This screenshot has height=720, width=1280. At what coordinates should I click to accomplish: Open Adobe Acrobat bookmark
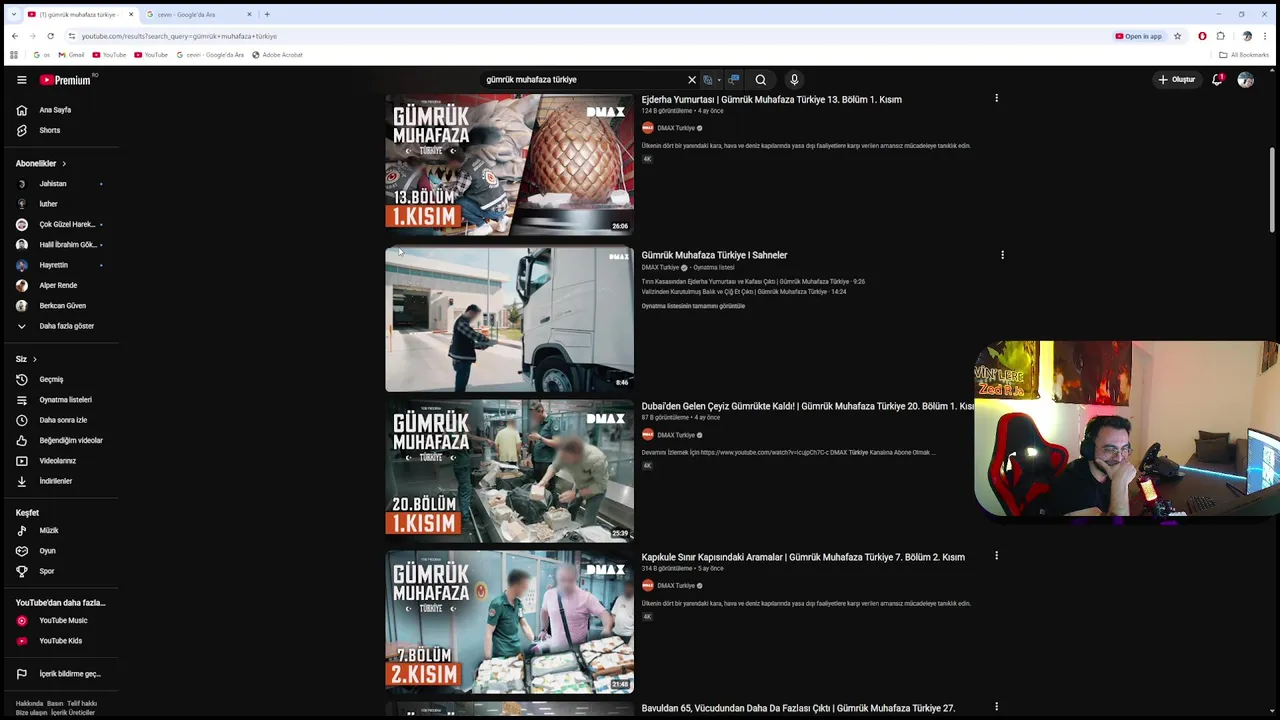[x=277, y=55]
